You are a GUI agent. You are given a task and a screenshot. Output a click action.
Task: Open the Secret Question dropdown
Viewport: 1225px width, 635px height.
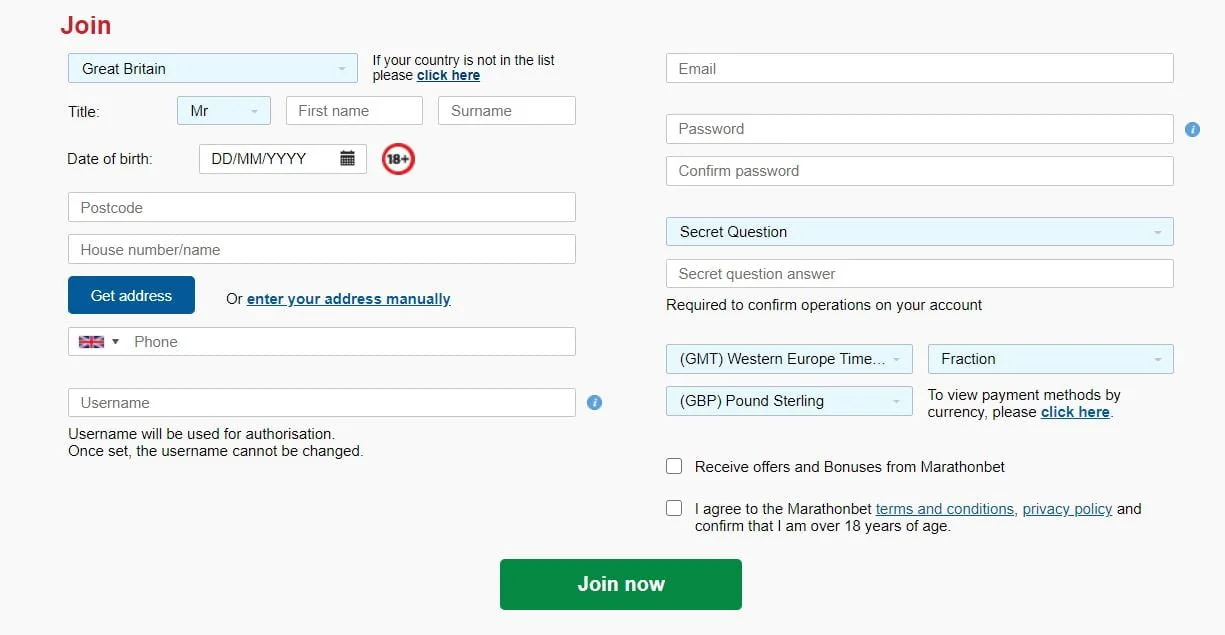pos(919,231)
